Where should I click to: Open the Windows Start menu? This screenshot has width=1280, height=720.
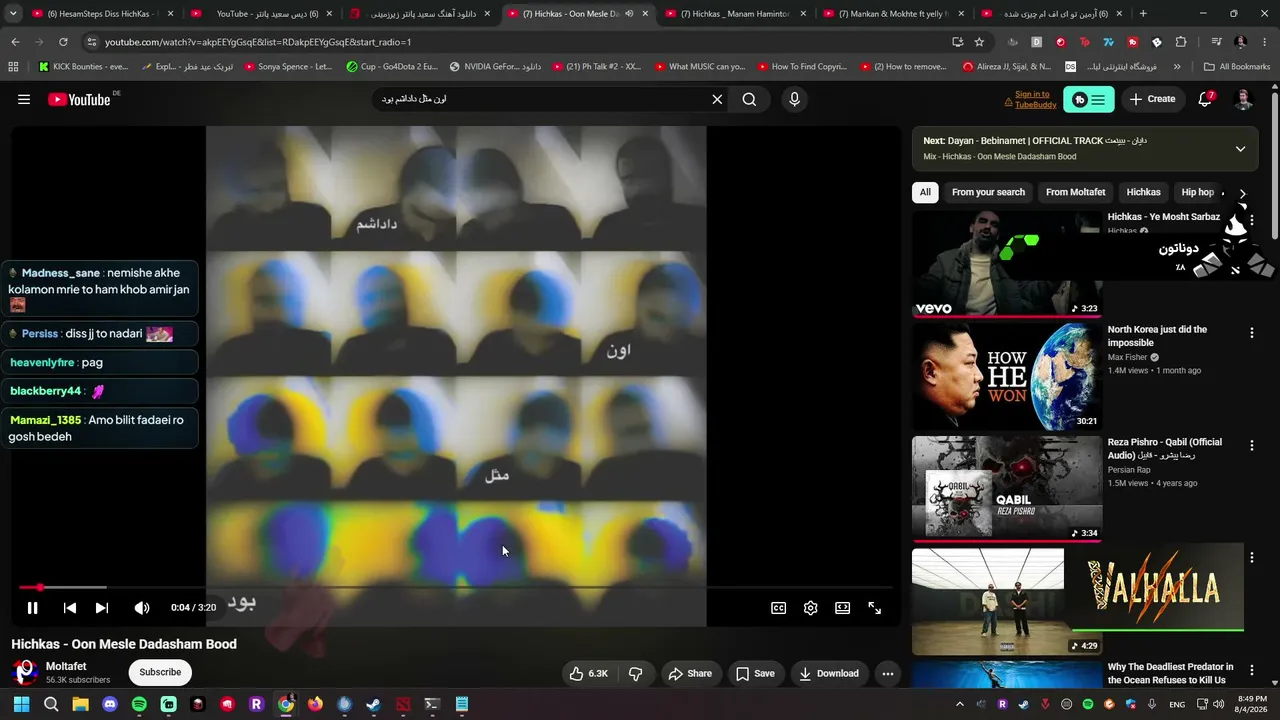(21, 704)
